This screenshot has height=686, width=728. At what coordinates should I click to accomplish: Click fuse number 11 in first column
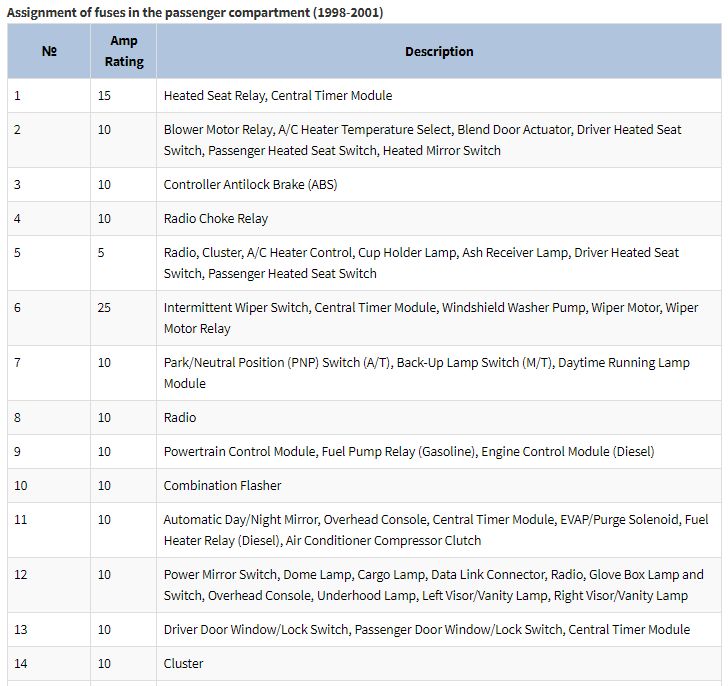[x=20, y=519]
